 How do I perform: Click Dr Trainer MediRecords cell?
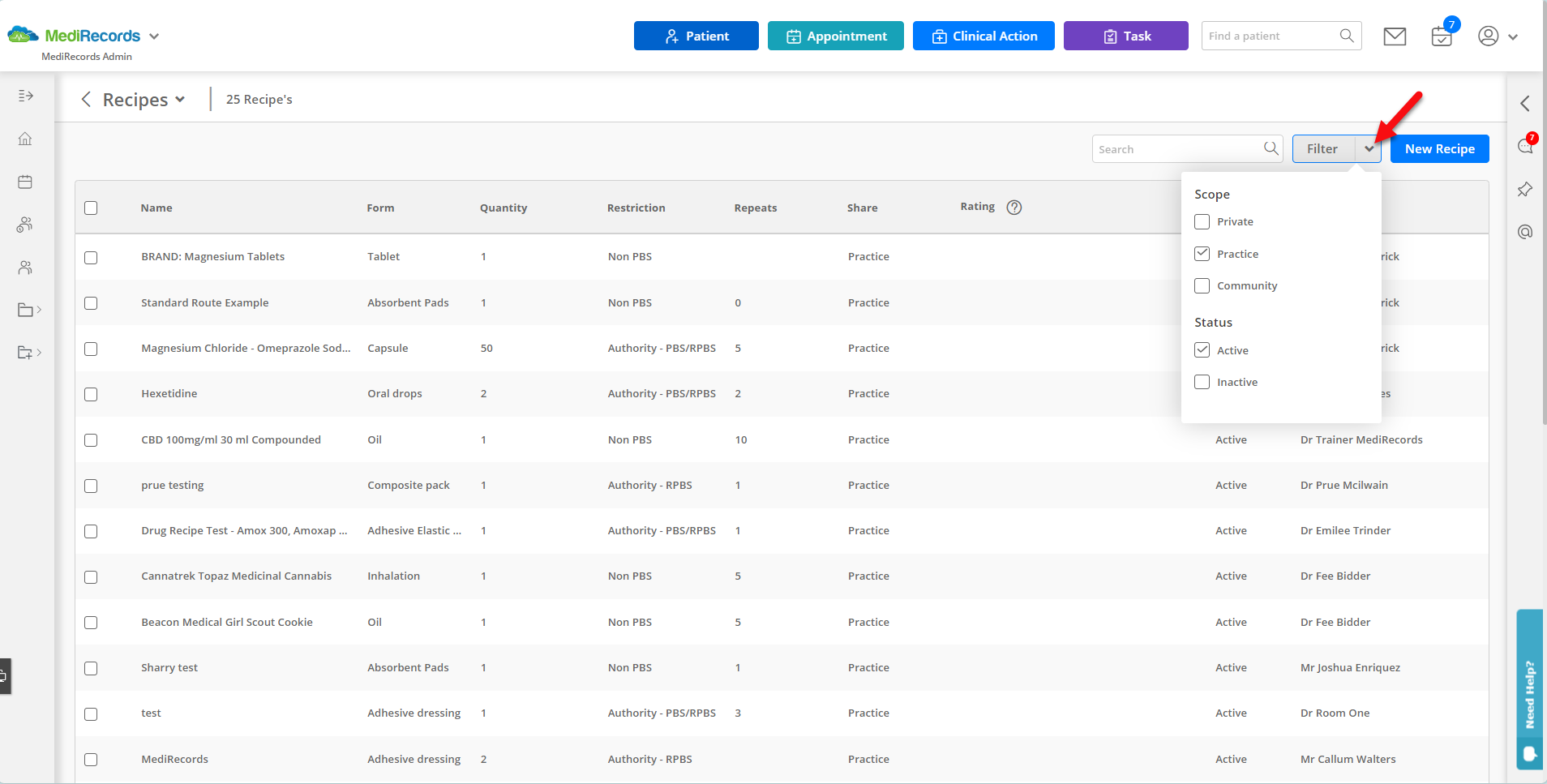1361,439
